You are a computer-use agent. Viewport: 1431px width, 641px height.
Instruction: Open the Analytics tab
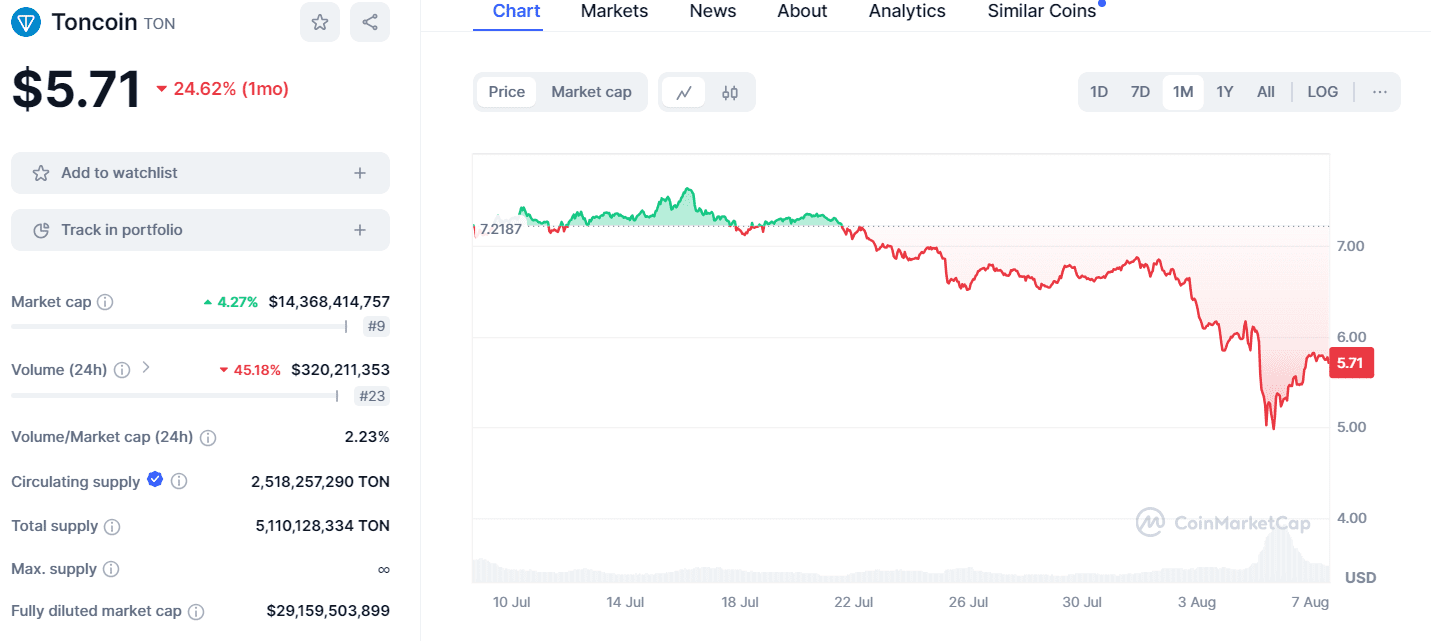tap(906, 11)
